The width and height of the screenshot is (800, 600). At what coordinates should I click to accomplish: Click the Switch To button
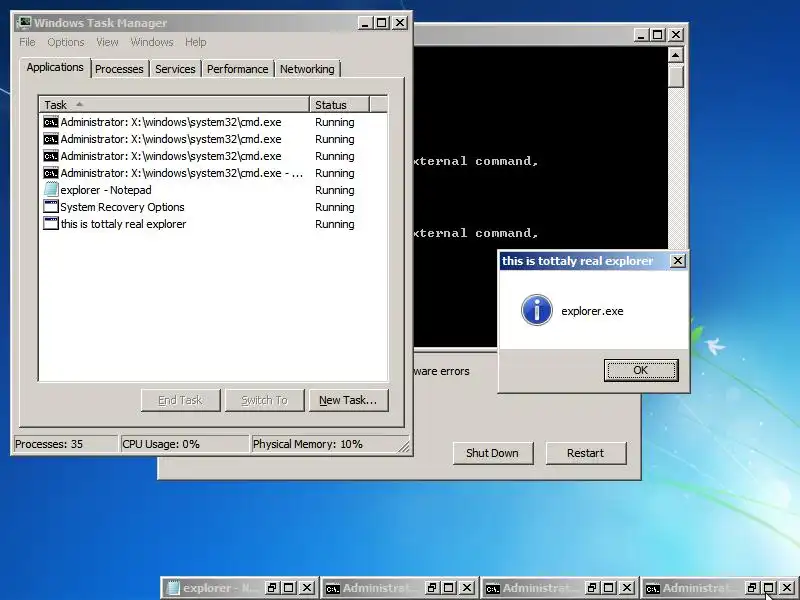pyautogui.click(x=265, y=401)
